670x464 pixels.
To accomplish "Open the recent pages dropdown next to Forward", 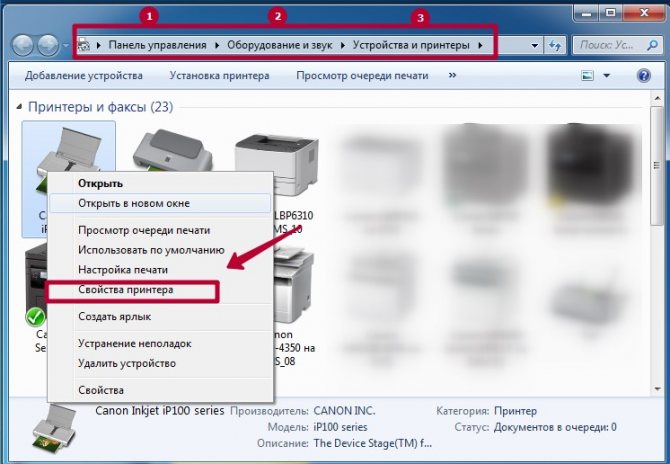I will click(66, 45).
